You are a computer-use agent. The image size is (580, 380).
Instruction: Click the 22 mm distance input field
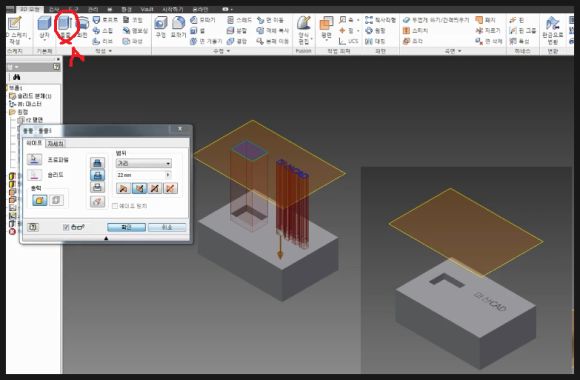pyautogui.click(x=140, y=175)
